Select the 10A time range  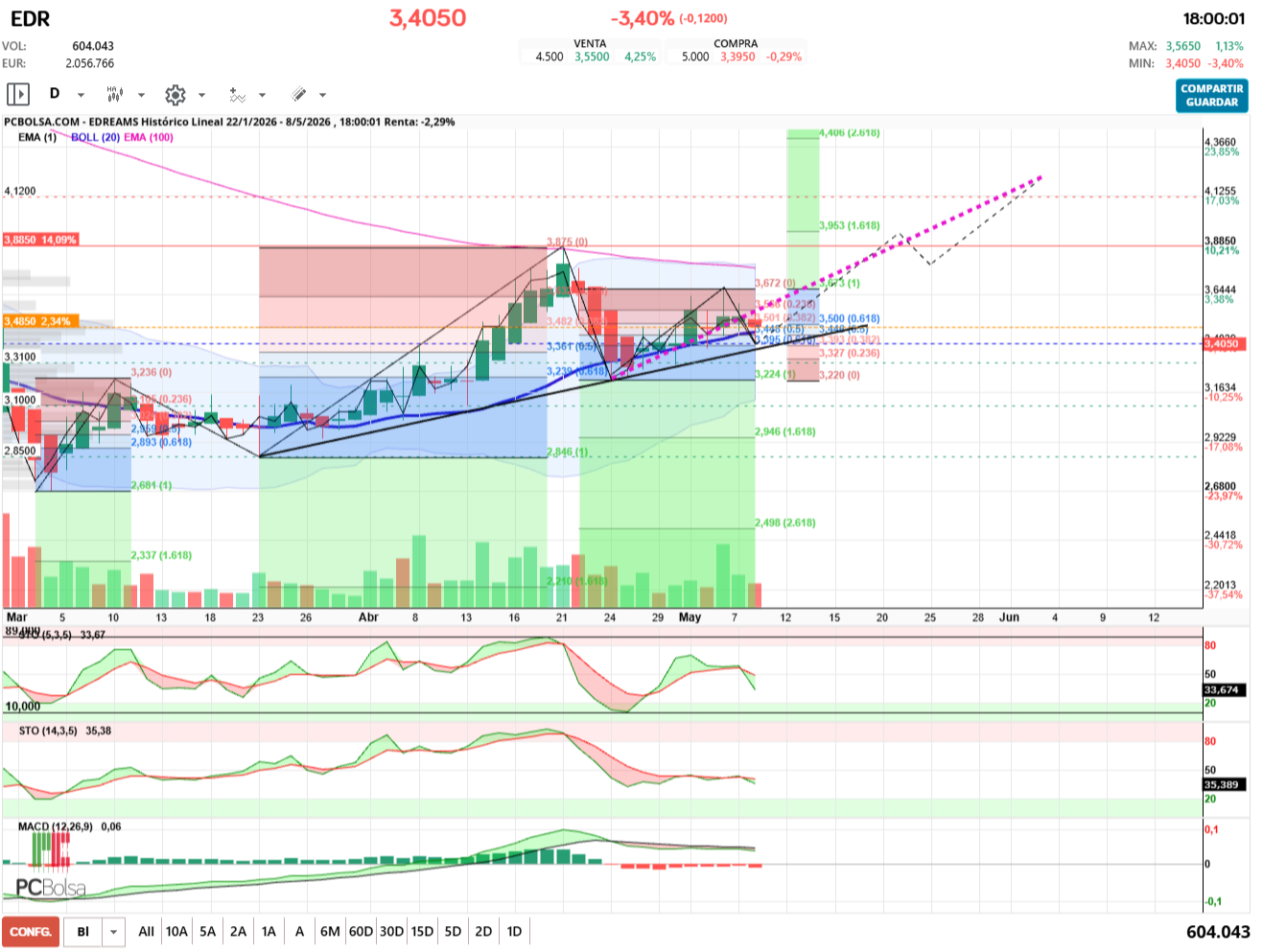tap(176, 932)
